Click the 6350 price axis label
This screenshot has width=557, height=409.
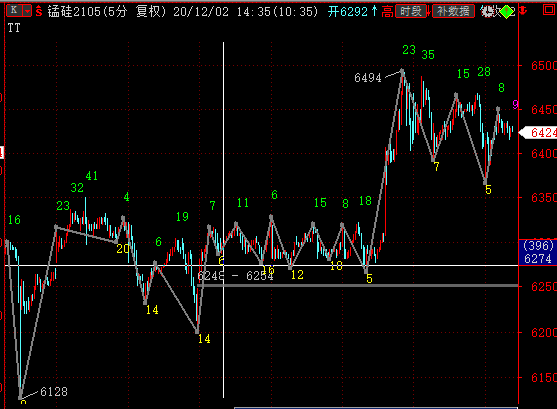(x=544, y=198)
